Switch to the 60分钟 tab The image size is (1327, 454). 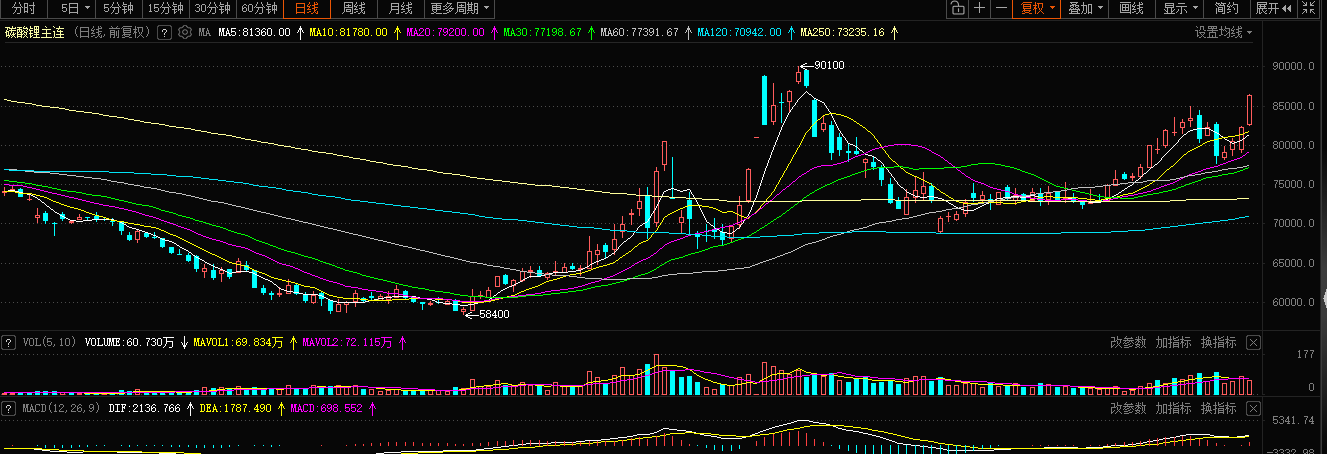(259, 9)
